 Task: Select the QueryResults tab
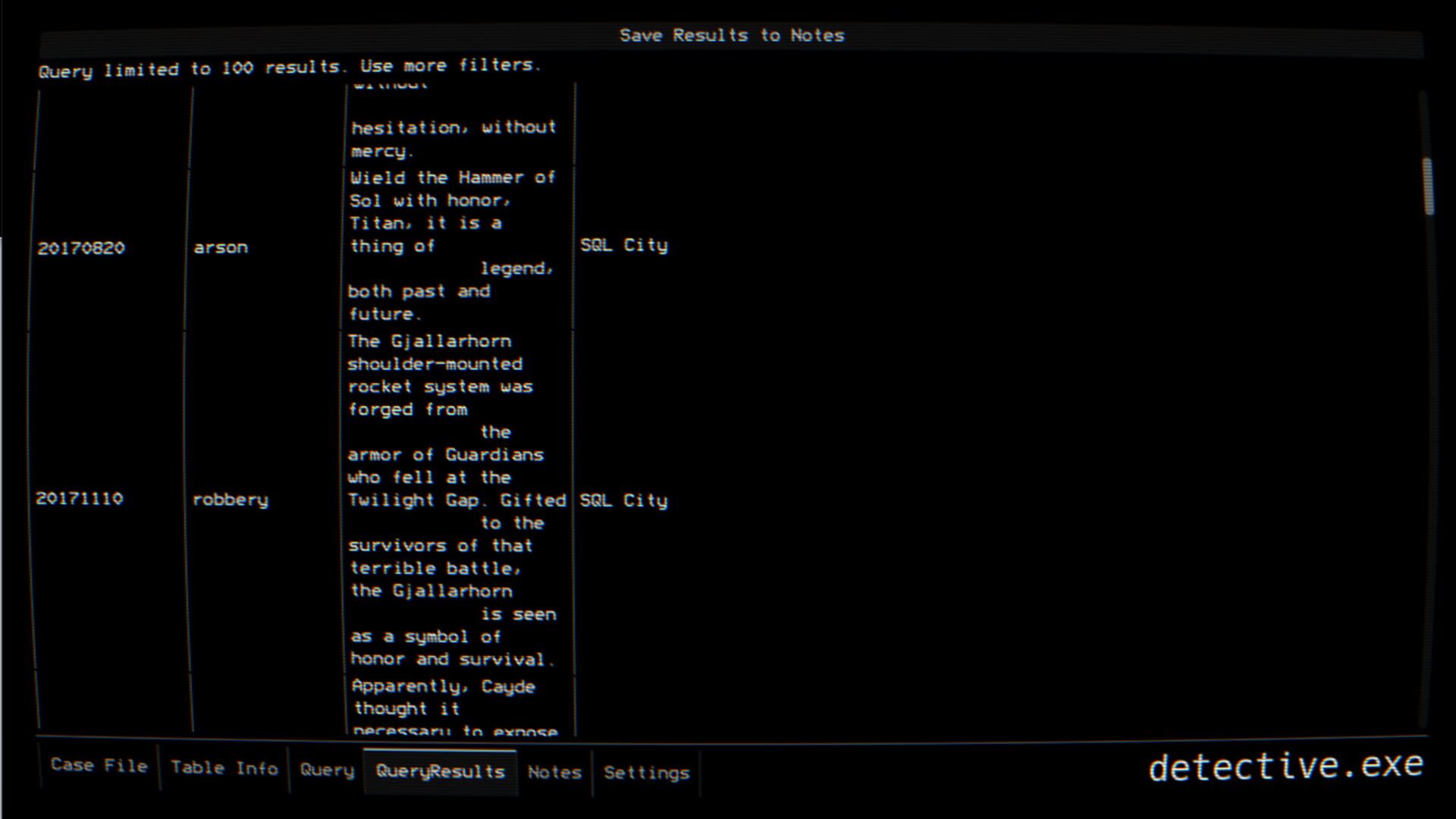coord(440,771)
